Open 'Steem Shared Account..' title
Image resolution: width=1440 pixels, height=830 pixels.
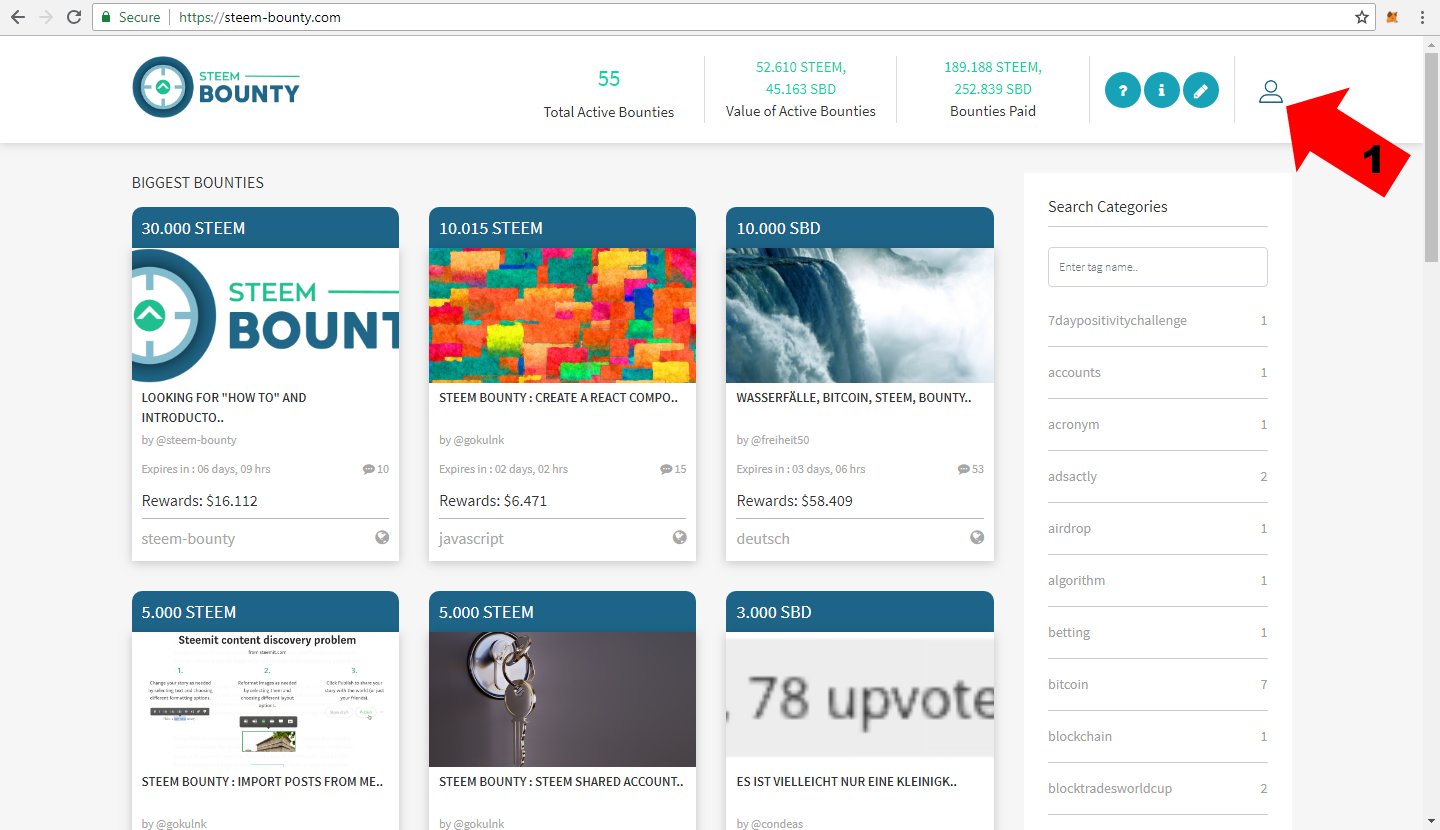[x=561, y=781]
